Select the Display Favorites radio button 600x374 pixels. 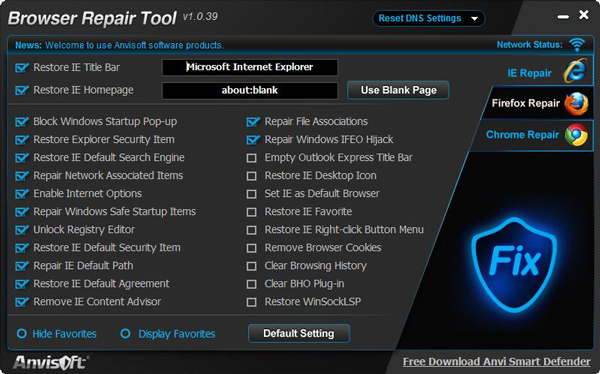pos(125,334)
